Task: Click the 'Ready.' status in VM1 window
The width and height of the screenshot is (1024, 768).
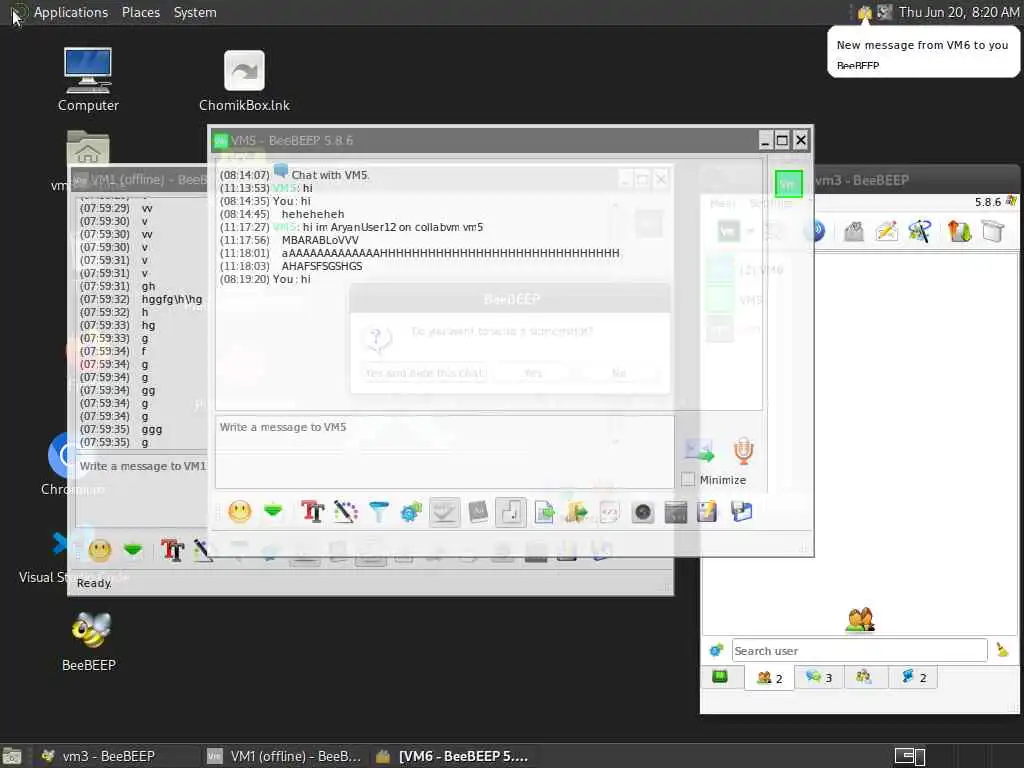Action: coord(94,583)
